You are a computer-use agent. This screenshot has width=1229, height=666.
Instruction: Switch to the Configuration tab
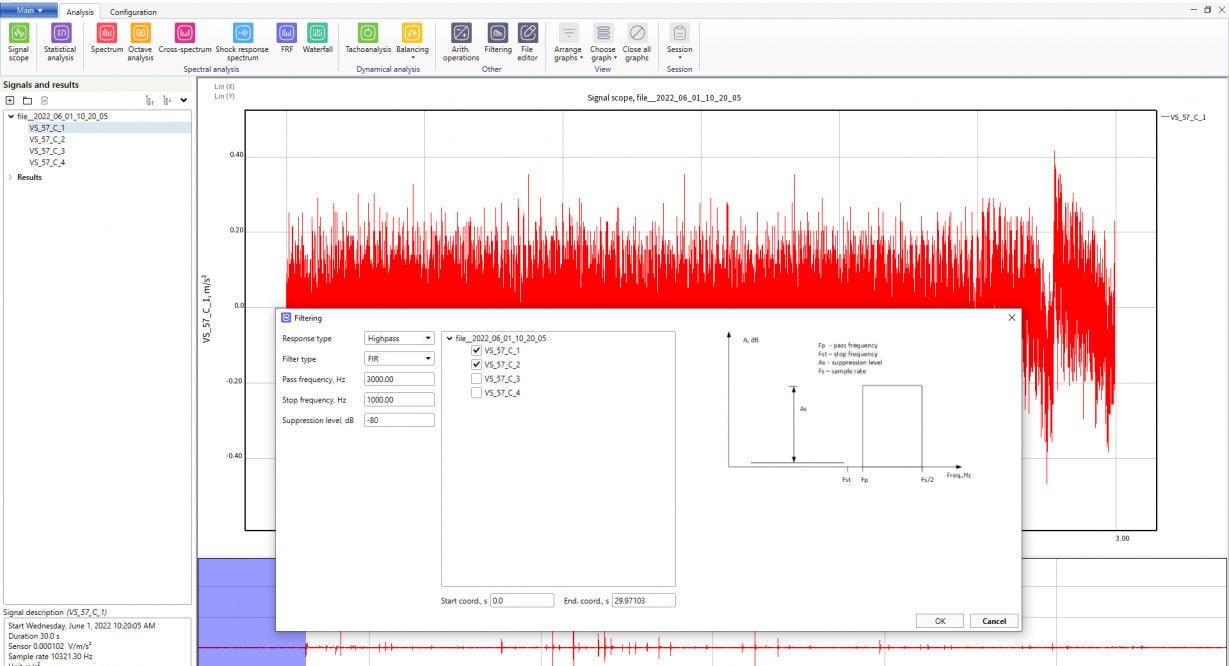pyautogui.click(x=134, y=13)
